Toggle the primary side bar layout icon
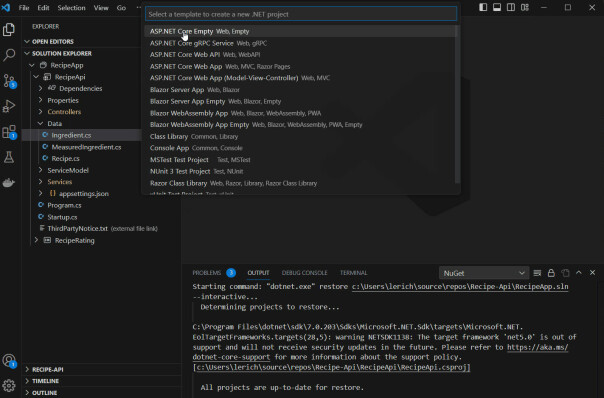Image resolution: width=604 pixels, height=398 pixels. tap(483, 7)
